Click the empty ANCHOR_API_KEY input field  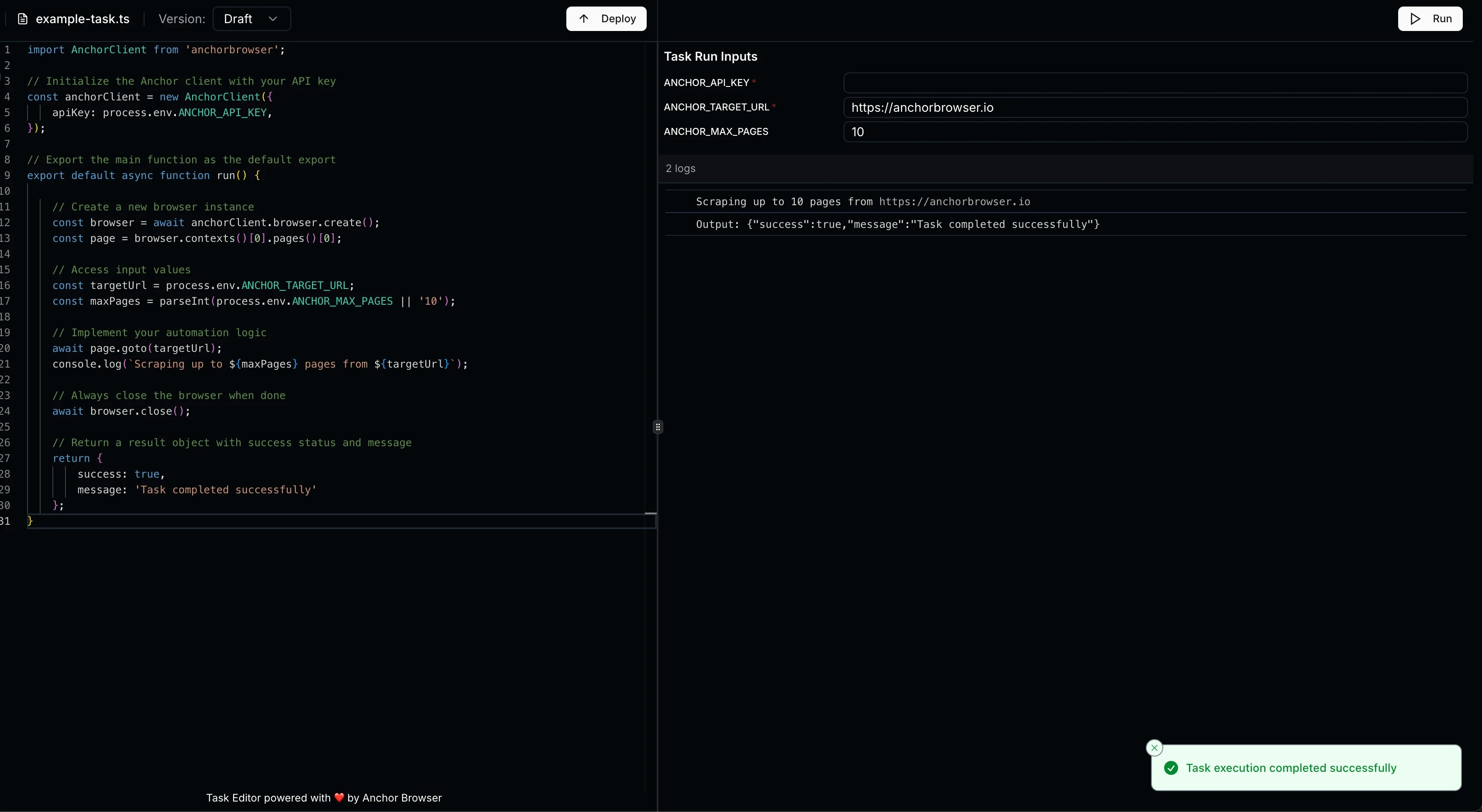1154,83
